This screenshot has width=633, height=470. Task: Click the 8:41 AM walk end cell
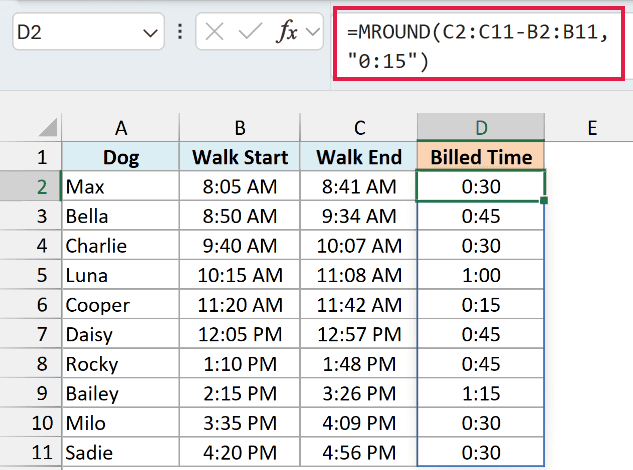(x=359, y=186)
